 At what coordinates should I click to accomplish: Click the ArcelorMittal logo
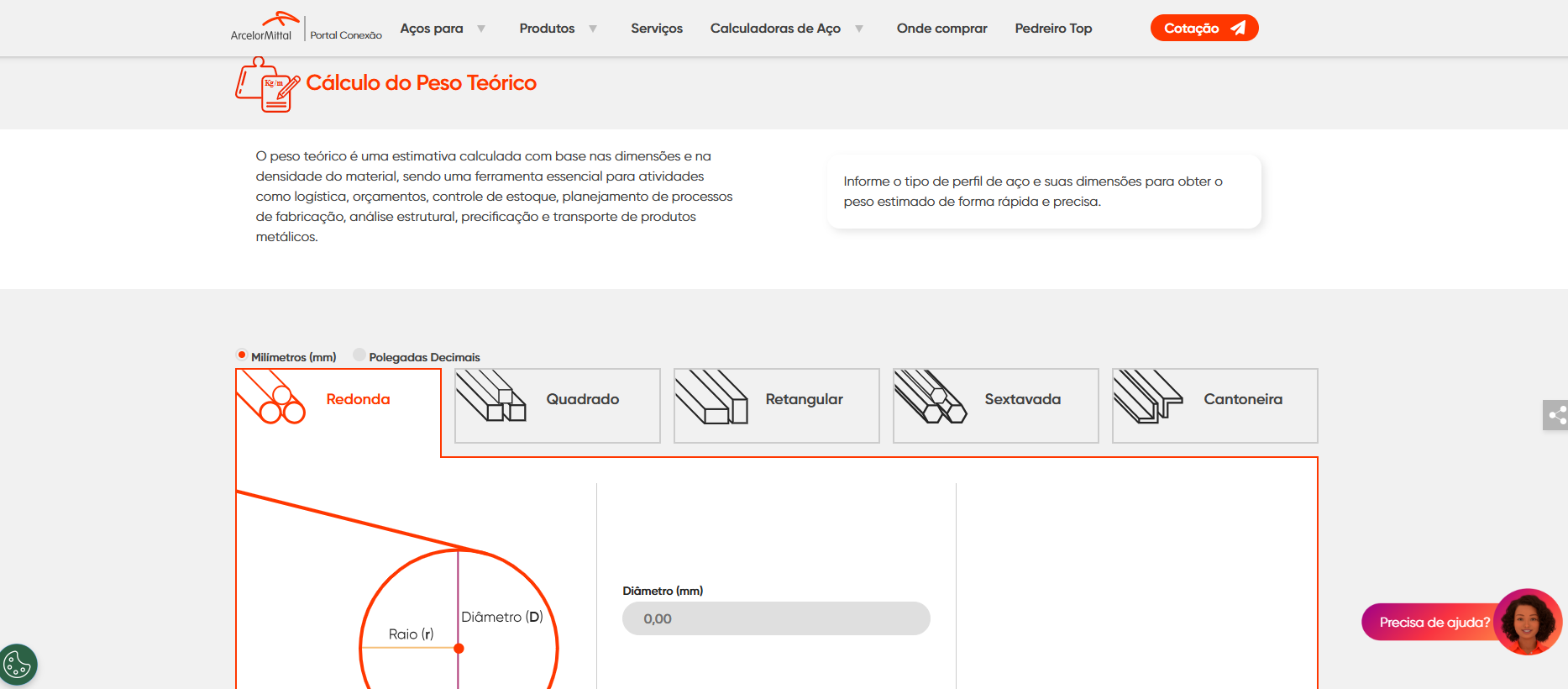click(x=263, y=27)
